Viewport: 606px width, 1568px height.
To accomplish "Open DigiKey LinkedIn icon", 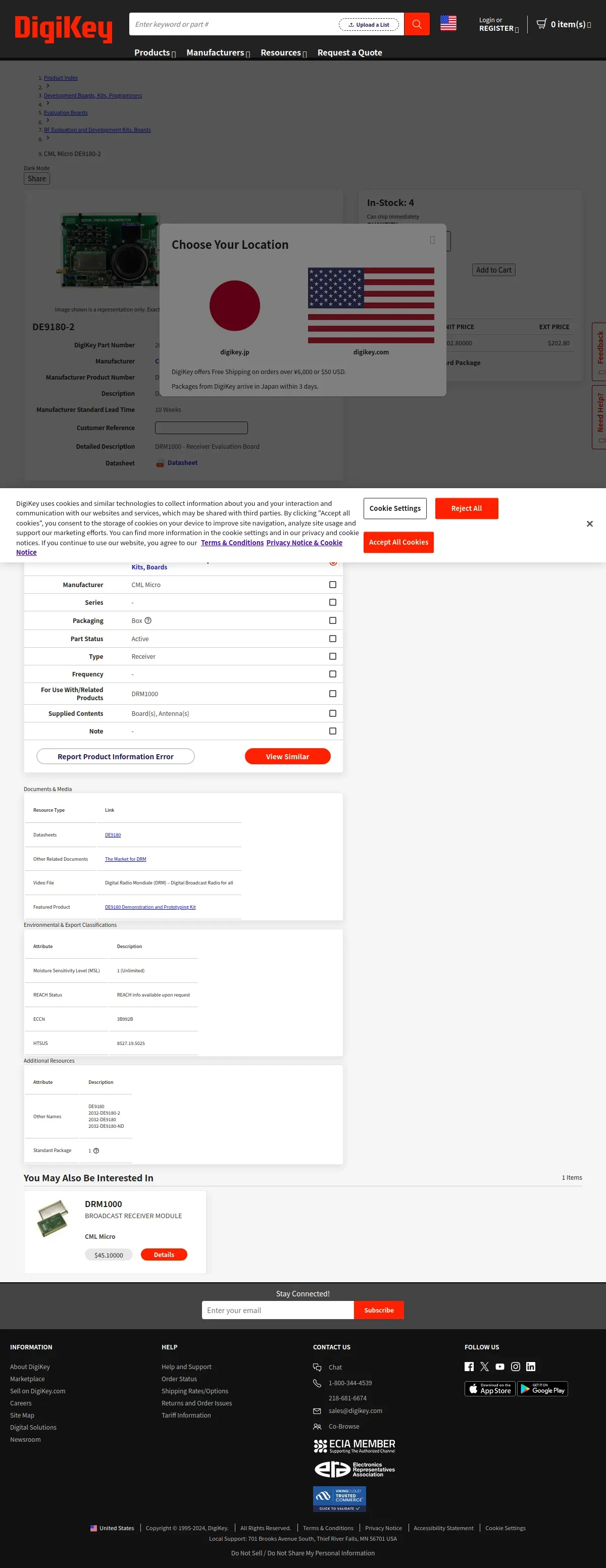I will (x=531, y=1367).
